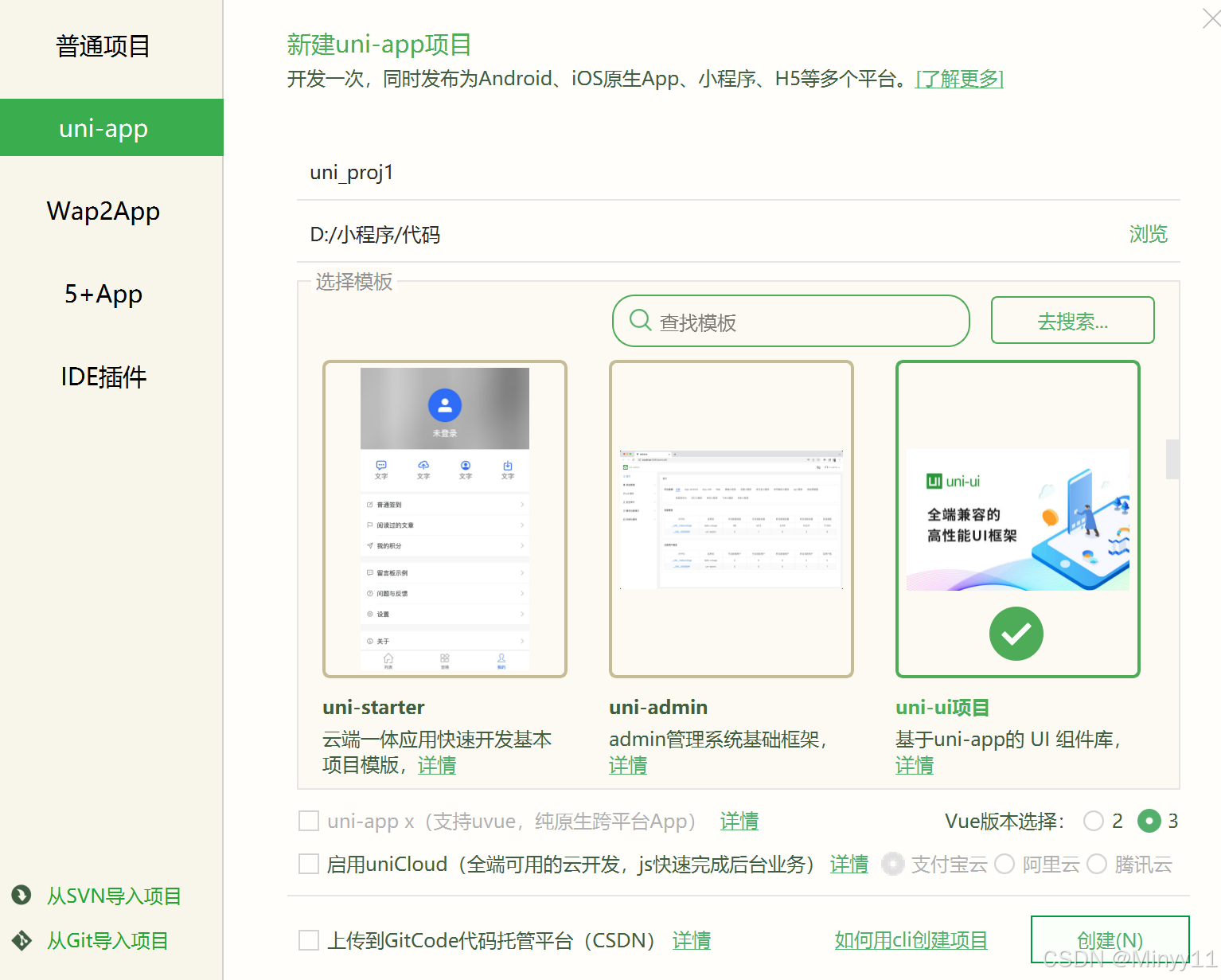This screenshot has width=1221, height=980.
Task: Click the uni-ui logo in template preview
Action: coord(954,481)
